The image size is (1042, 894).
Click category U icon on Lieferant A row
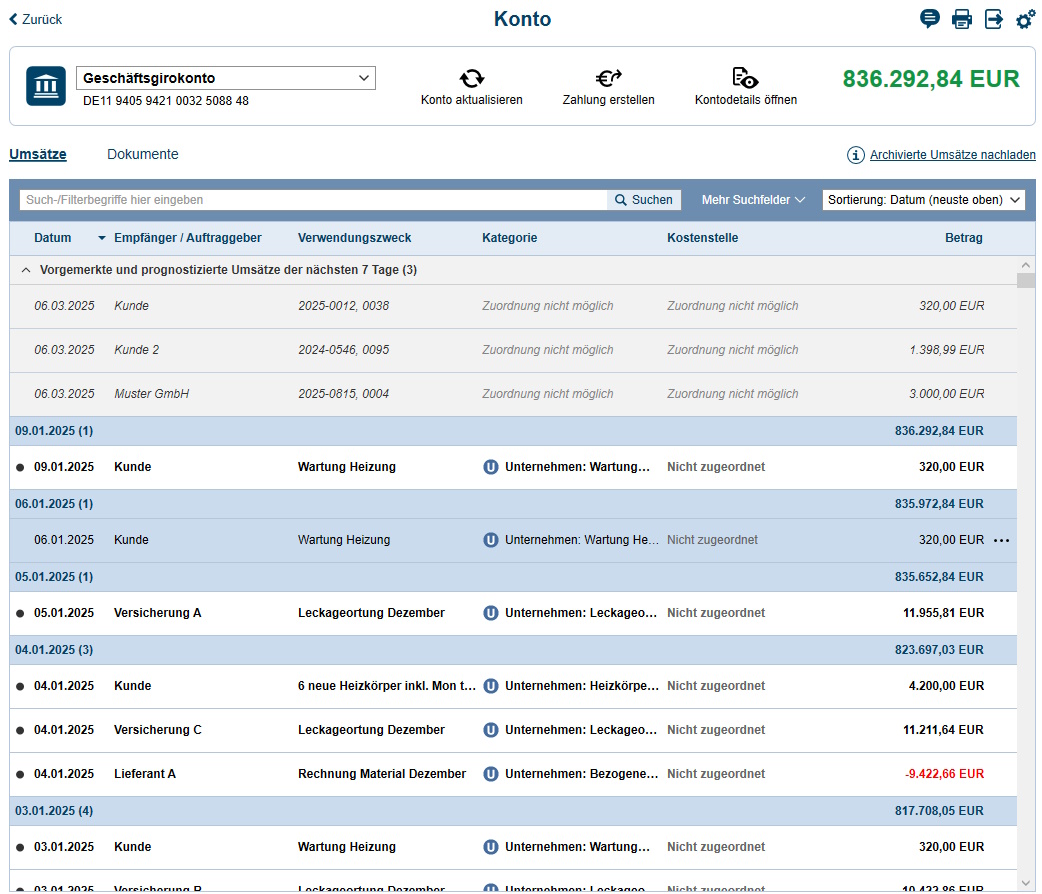tap(490, 774)
